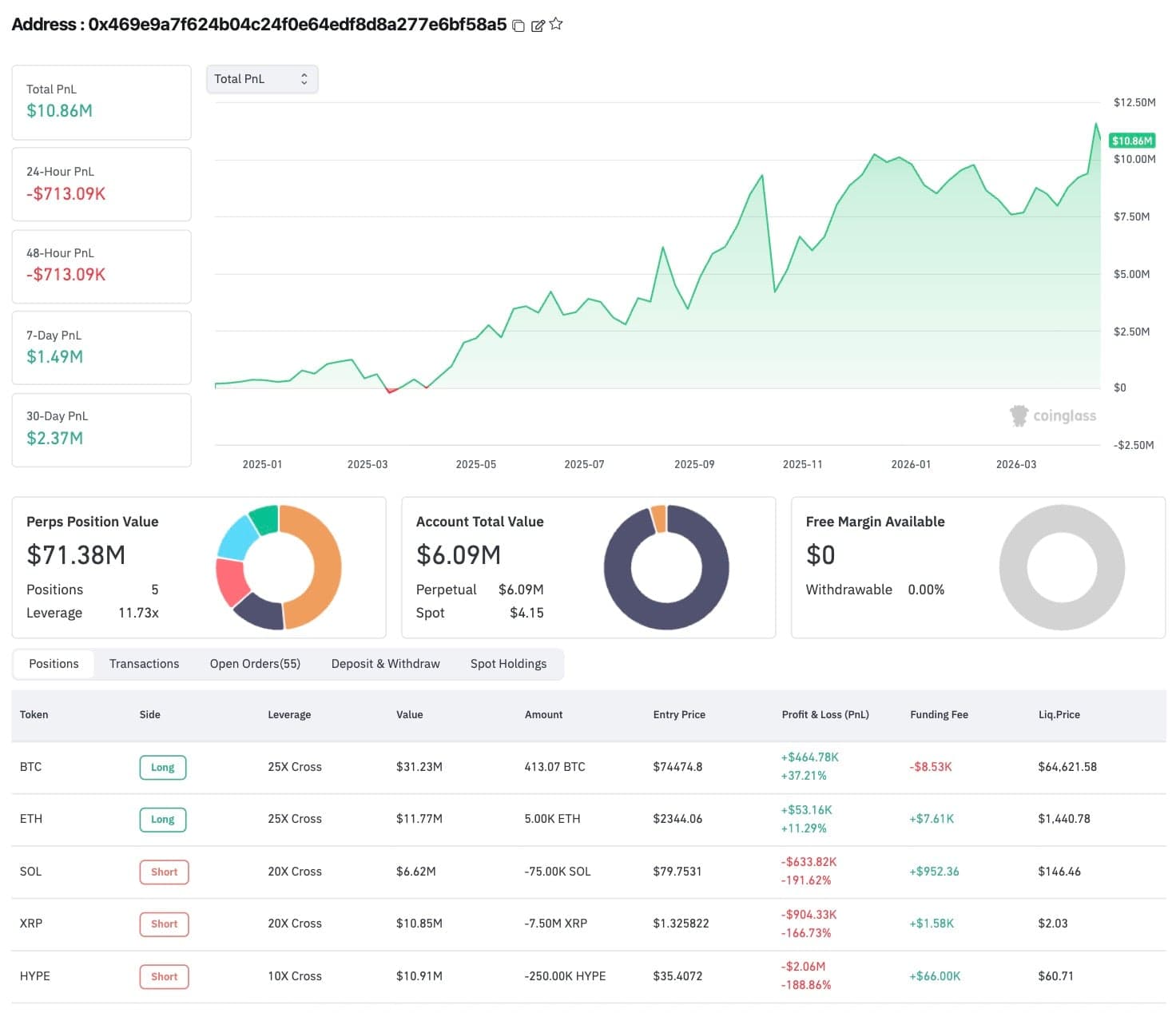Click the Short badge in HYPE row
The image size is (1176, 1013).
pos(165,976)
